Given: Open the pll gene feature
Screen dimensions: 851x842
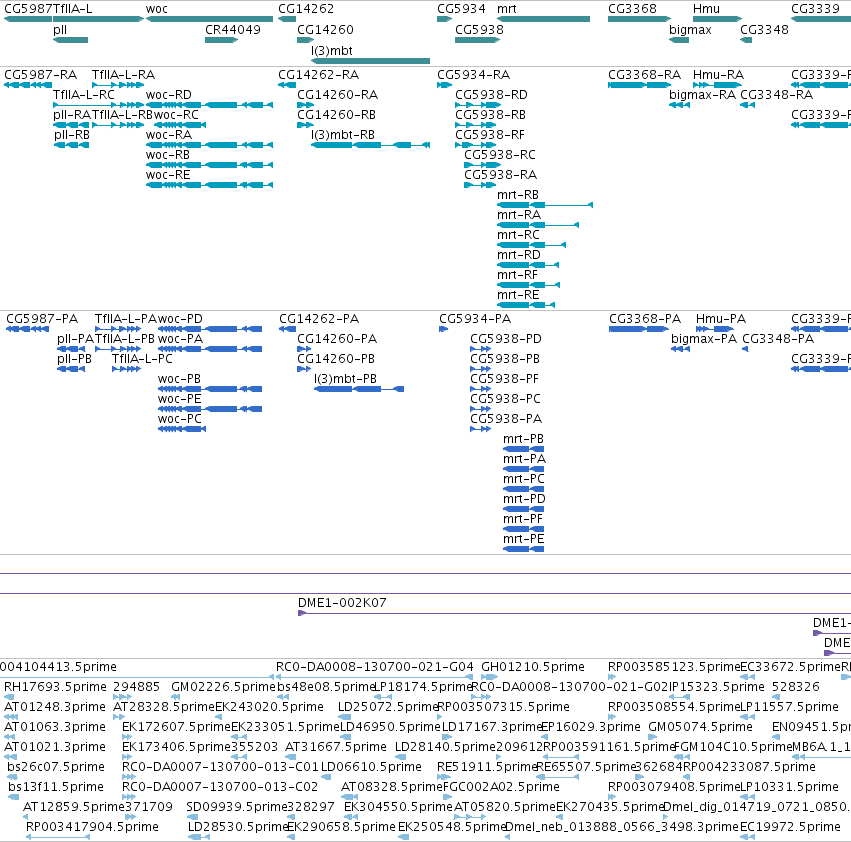Looking at the screenshot, I should coord(71,40).
